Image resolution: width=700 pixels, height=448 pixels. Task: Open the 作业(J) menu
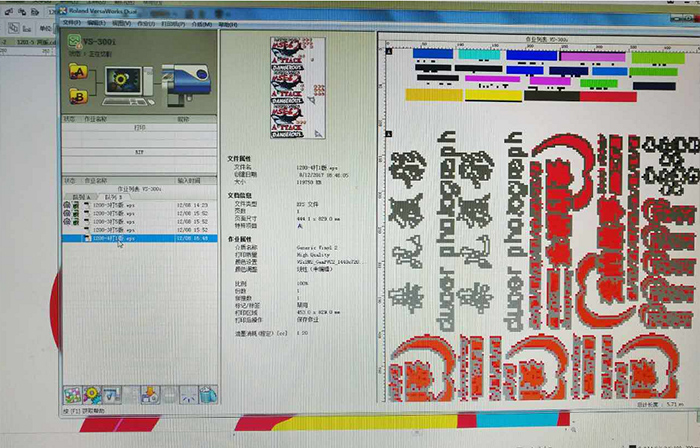[146, 24]
